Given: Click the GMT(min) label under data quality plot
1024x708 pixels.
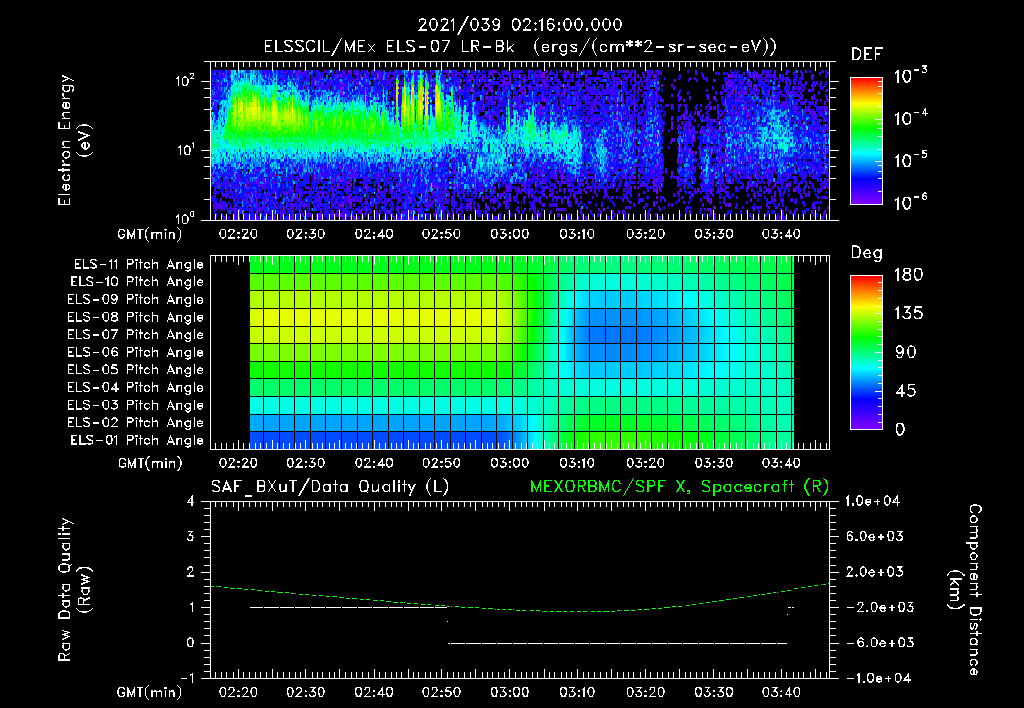Looking at the screenshot, I should pyautogui.click(x=150, y=692).
